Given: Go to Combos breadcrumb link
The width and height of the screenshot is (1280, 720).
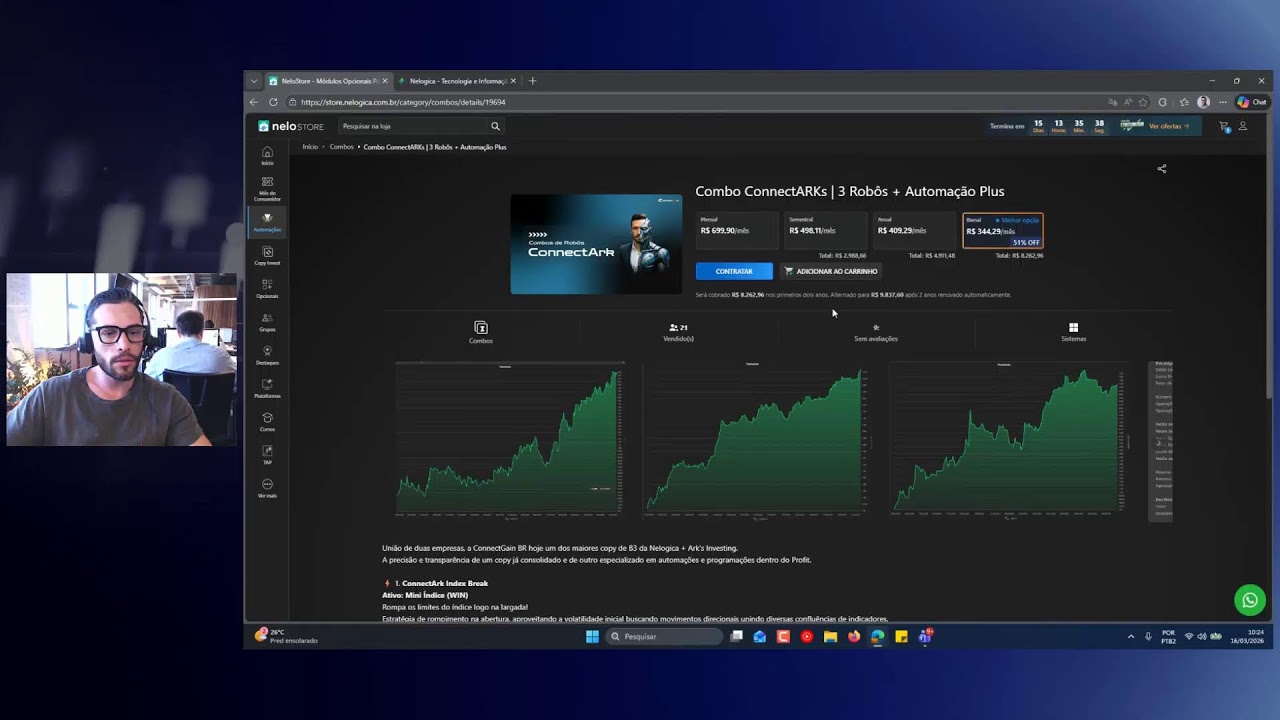Looking at the screenshot, I should click(341, 147).
